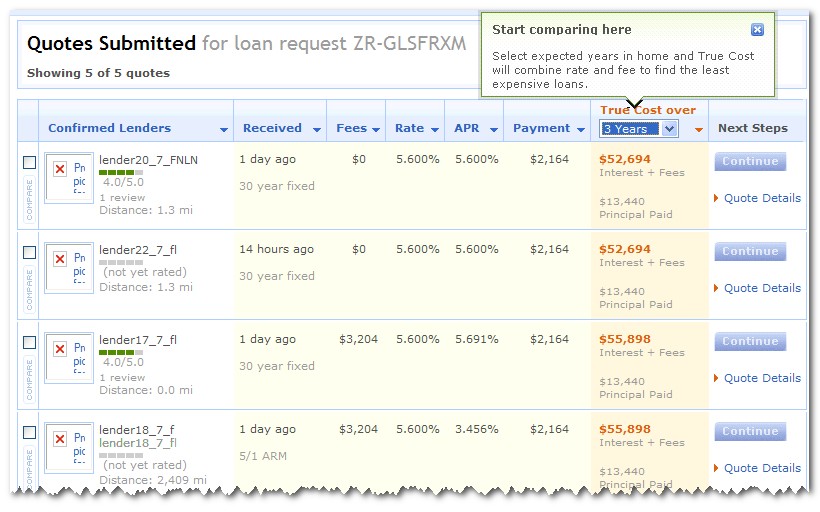Click $3,204 fees for lender17_7_fl
Image resolution: width=820 pixels, height=512 pixels.
pos(358,339)
